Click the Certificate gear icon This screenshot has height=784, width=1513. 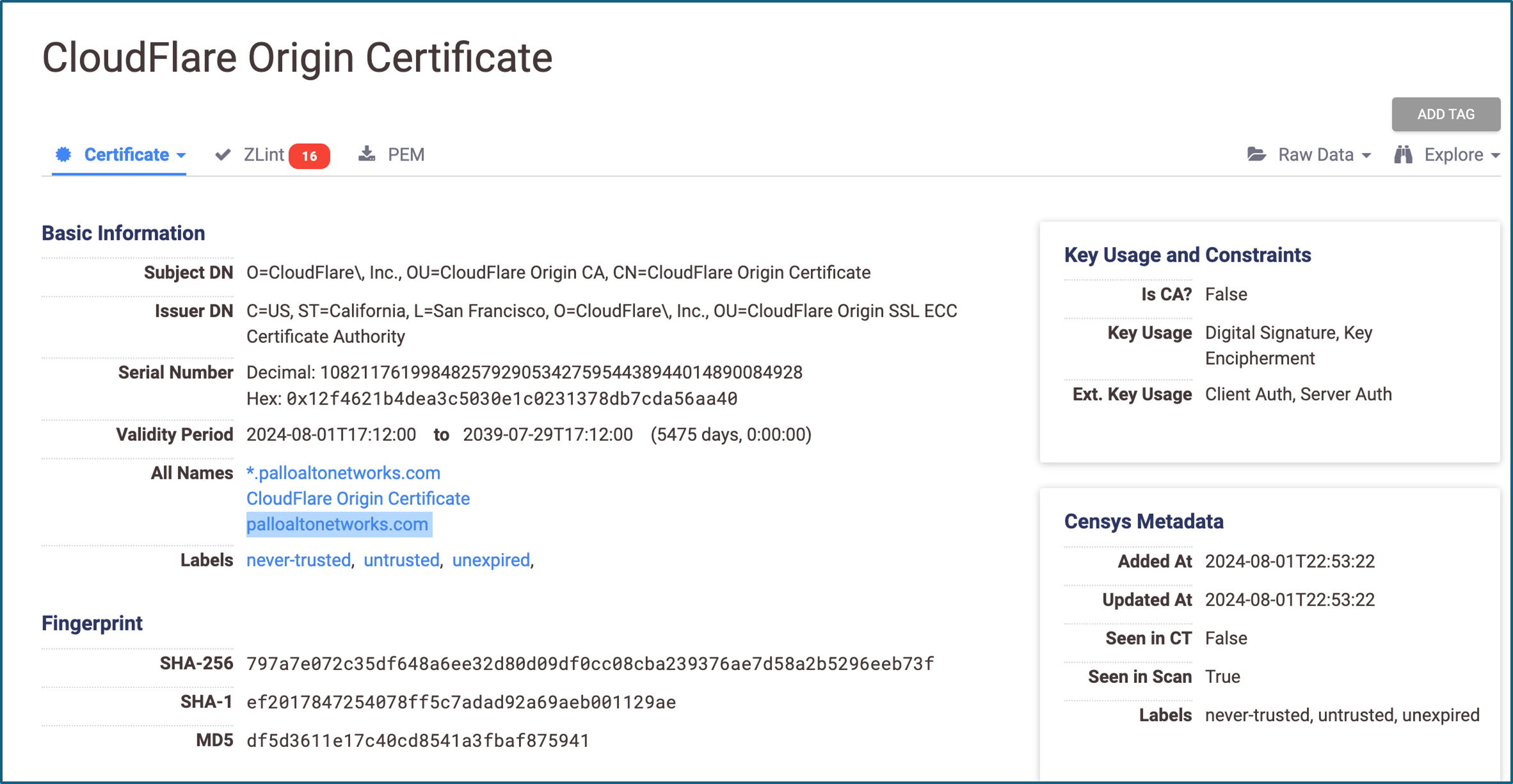point(63,154)
